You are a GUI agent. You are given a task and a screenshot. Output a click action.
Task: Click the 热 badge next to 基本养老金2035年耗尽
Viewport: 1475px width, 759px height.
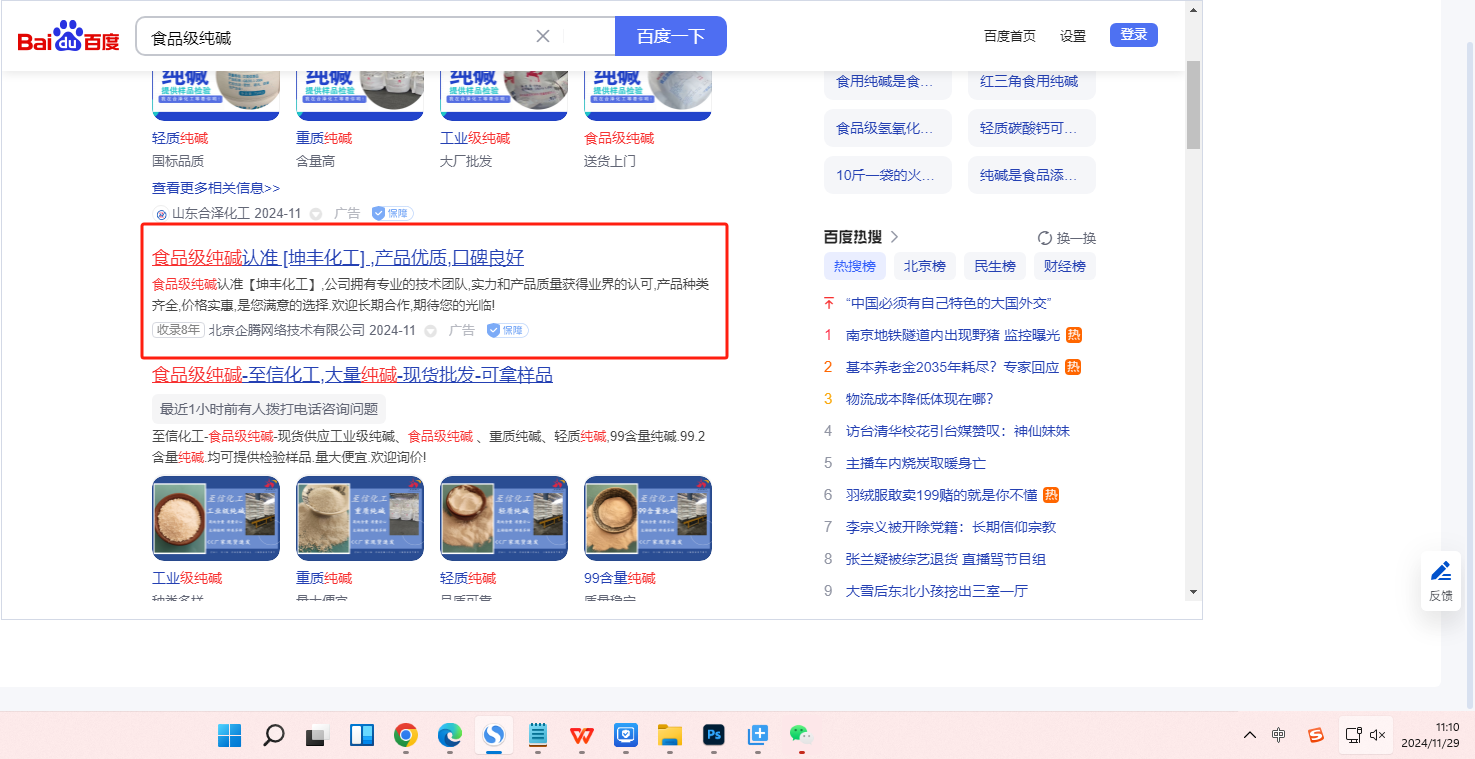[1073, 367]
